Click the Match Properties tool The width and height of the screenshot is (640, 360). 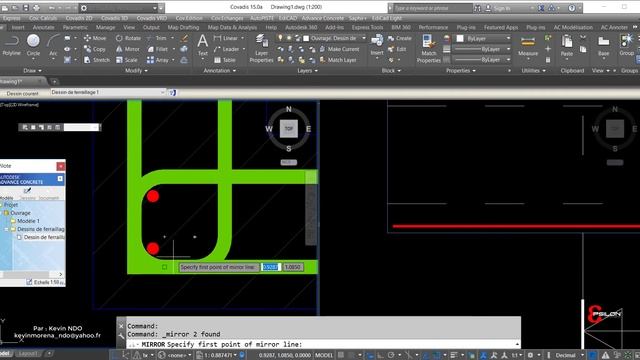429,48
